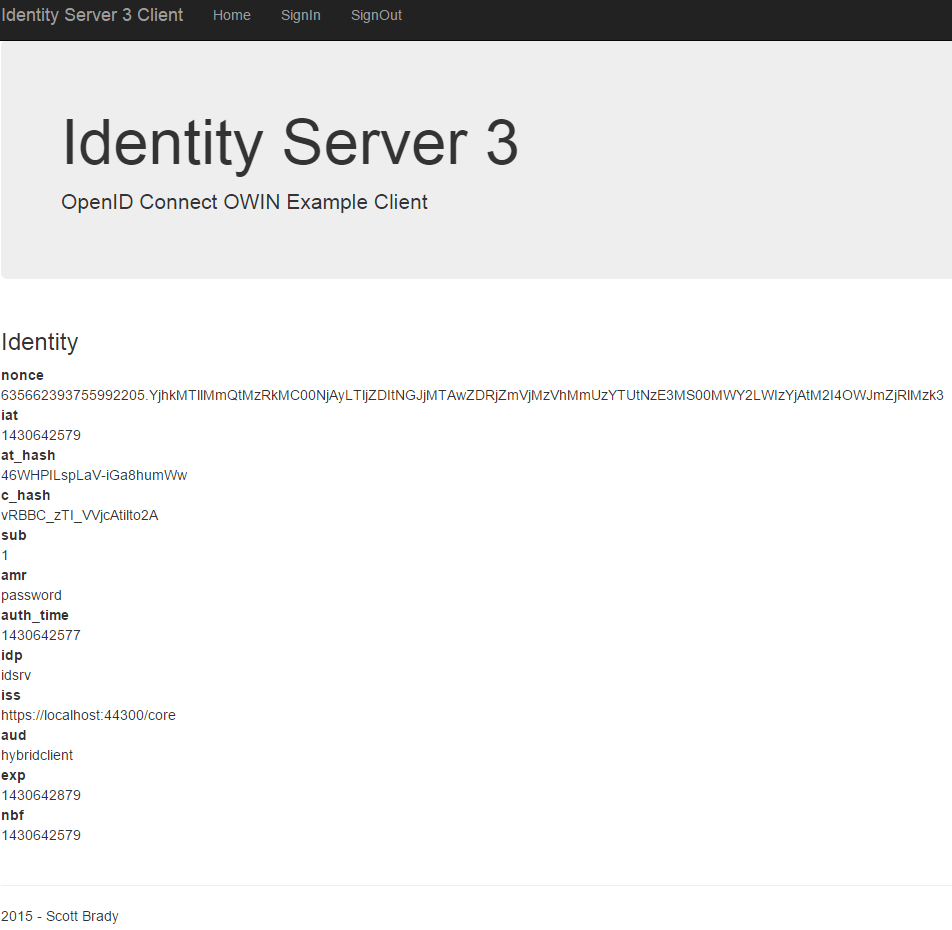Click the aud value 'hybridclient'
The width and height of the screenshot is (952, 930).
(x=37, y=755)
